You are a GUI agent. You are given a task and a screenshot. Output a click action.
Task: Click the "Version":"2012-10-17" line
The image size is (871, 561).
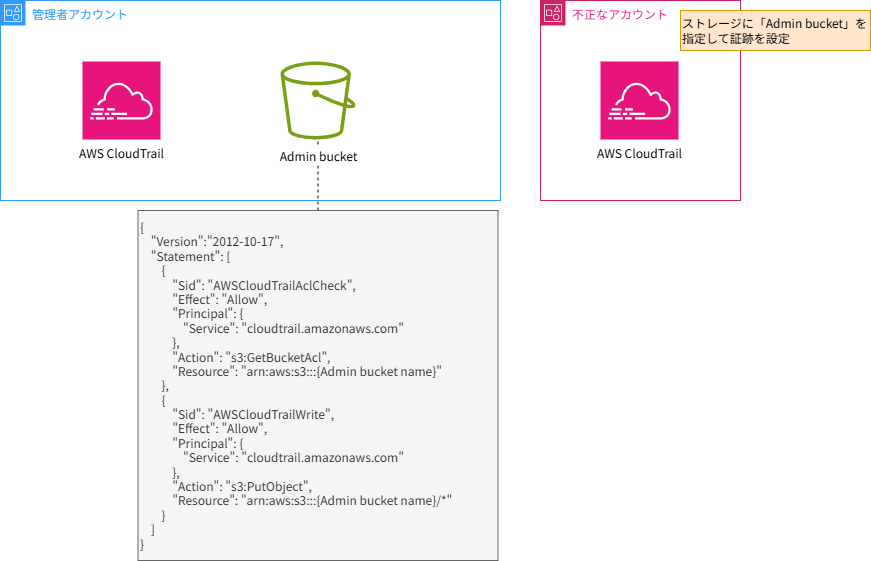217,242
